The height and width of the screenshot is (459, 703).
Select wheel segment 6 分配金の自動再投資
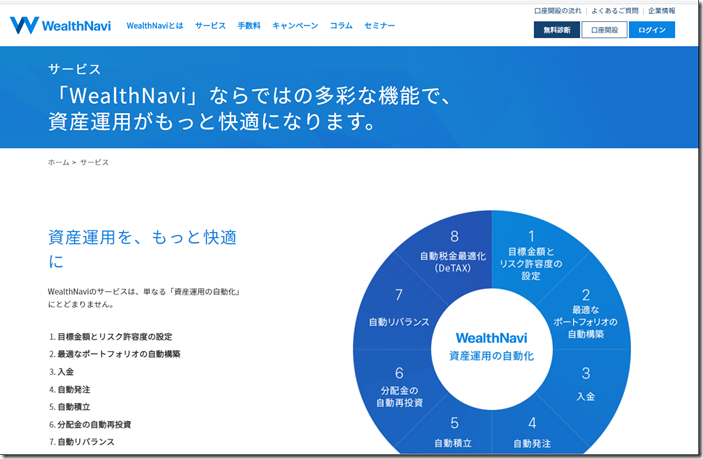pyautogui.click(x=399, y=387)
